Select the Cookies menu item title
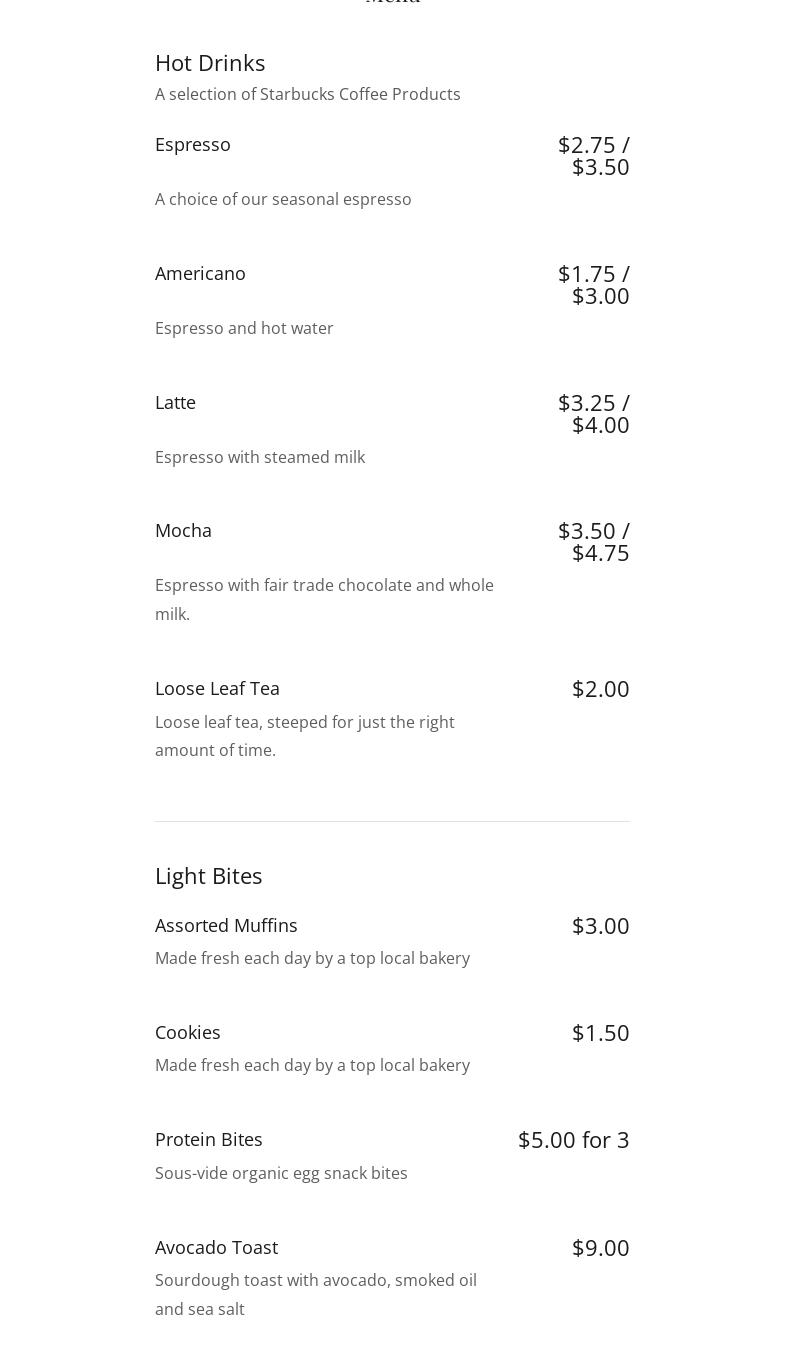The height and width of the screenshot is (1356, 785). [187, 1033]
